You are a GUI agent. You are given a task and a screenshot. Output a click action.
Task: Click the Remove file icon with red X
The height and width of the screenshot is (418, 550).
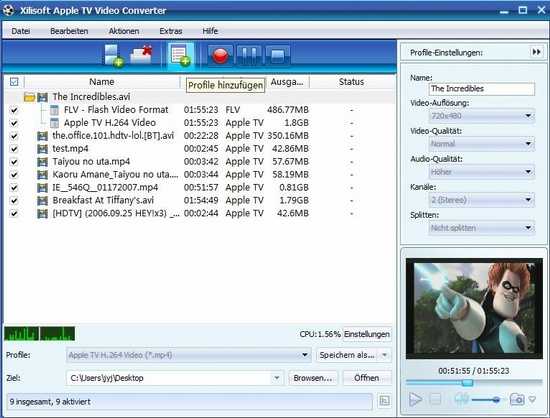tap(142, 55)
